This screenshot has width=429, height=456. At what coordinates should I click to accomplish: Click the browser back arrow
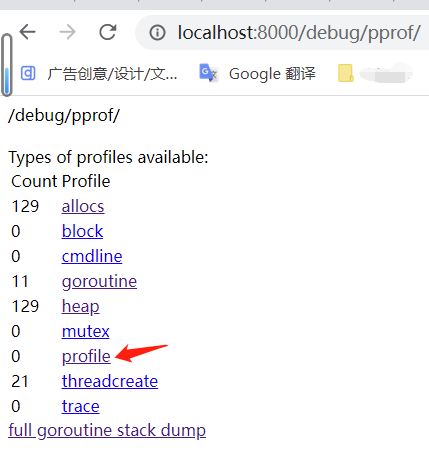point(27,32)
